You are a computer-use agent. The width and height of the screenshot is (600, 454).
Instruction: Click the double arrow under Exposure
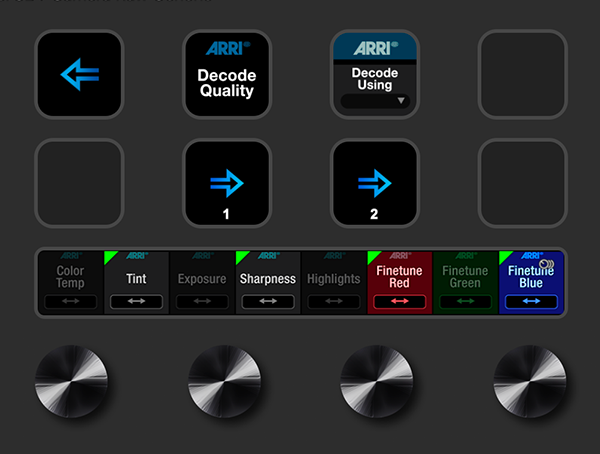pyautogui.click(x=202, y=301)
